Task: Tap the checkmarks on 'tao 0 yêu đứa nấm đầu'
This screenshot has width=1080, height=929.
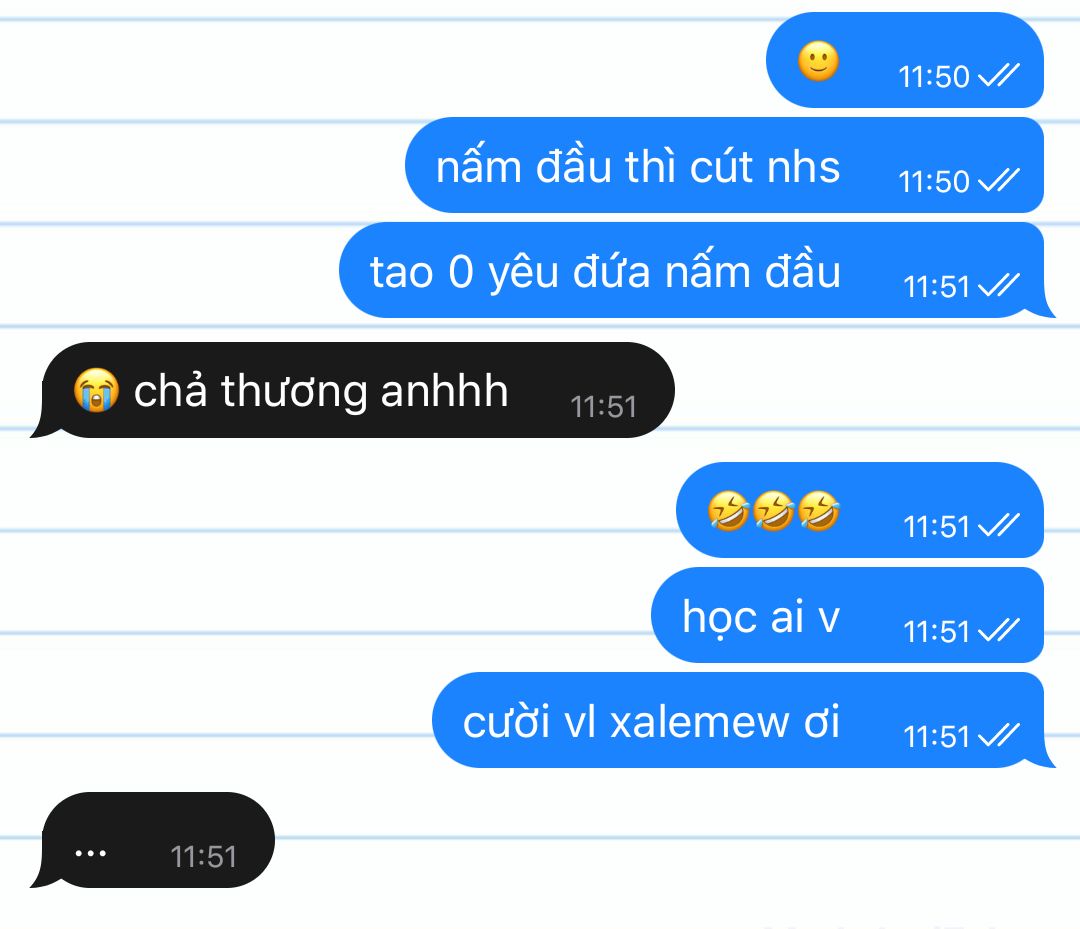Action: [998, 285]
